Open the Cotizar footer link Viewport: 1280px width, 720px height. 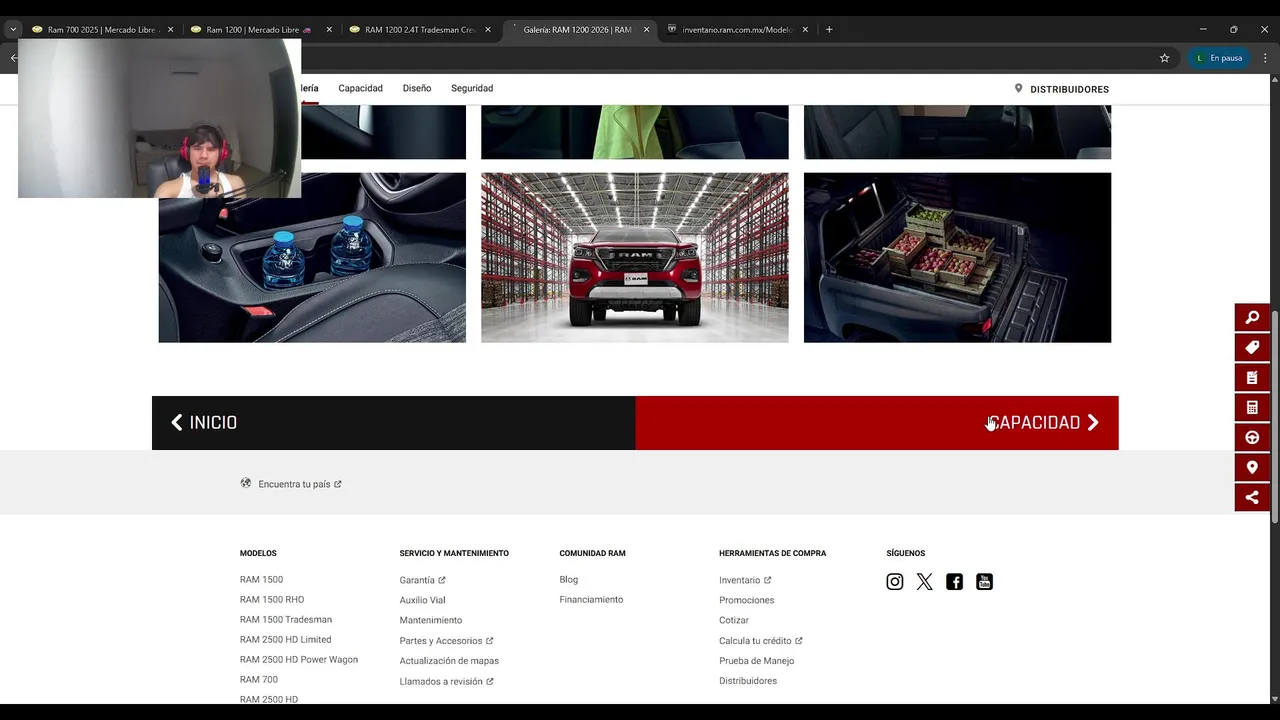(x=734, y=620)
